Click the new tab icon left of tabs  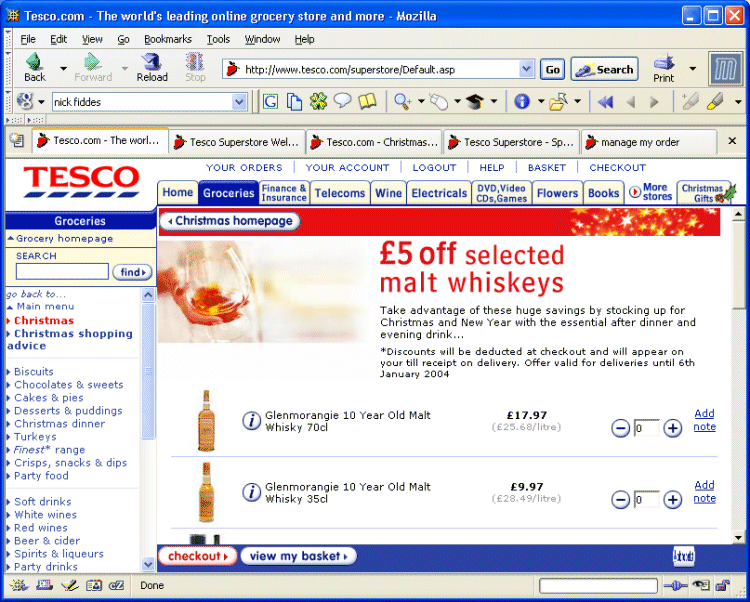[17, 141]
